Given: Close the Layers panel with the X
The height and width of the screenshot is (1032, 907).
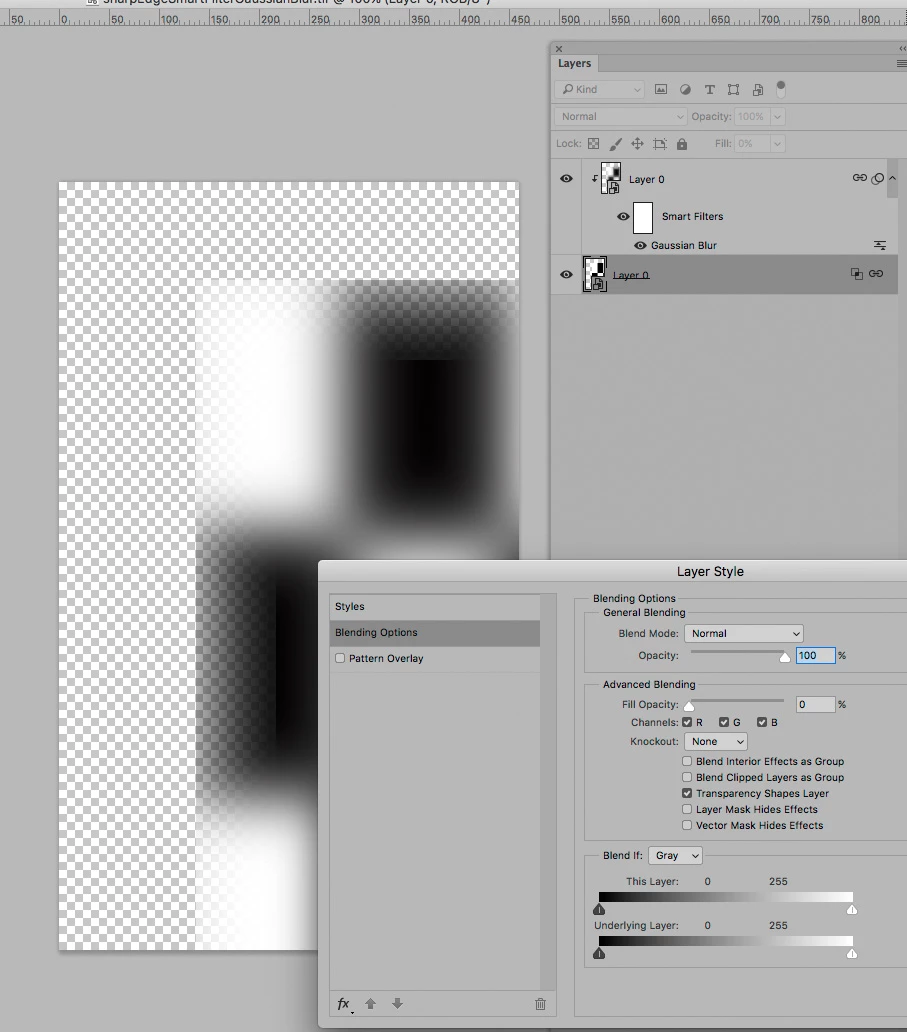Looking at the screenshot, I should tap(559, 49).
